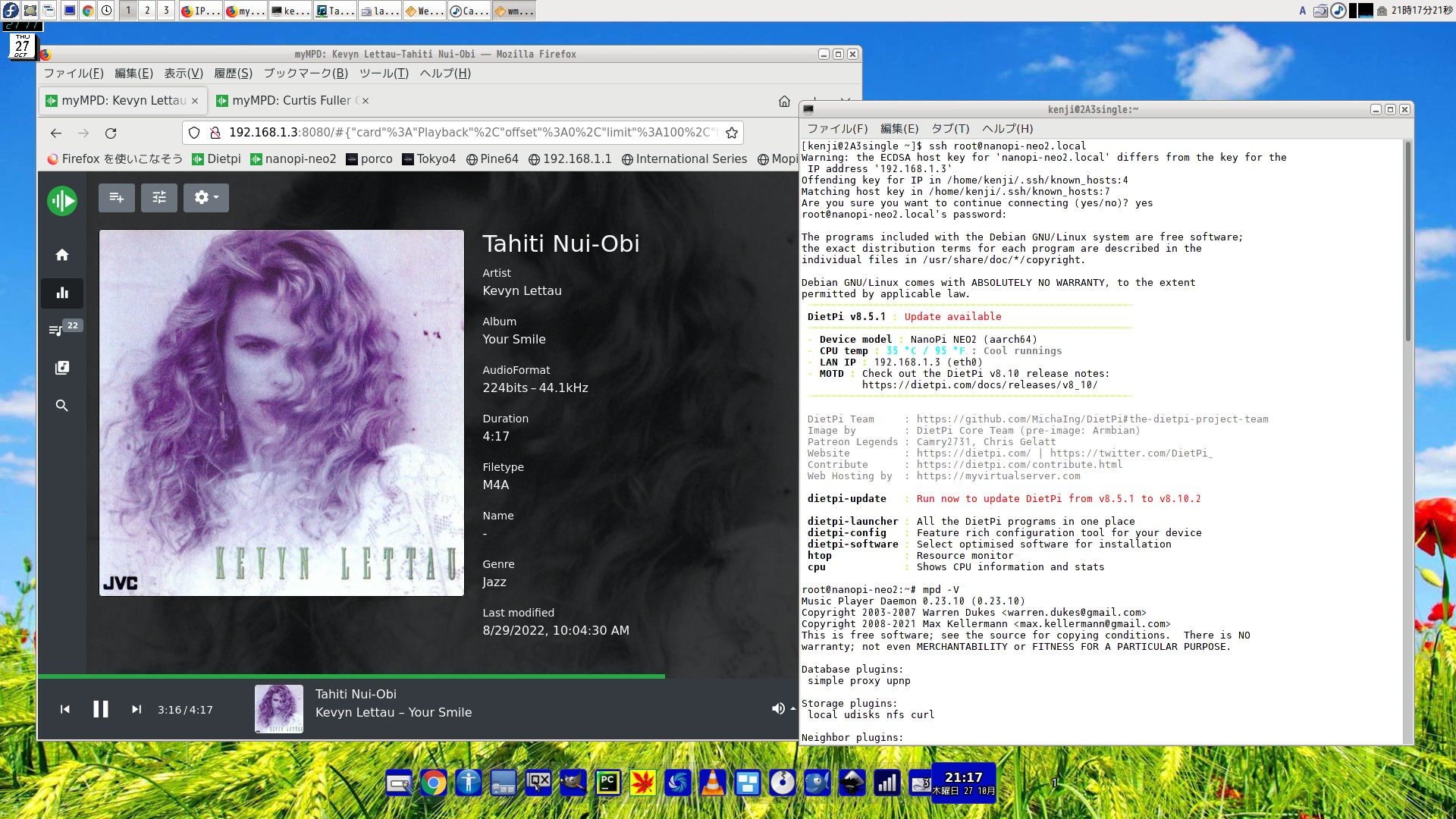Click the add to playlist button
Viewport: 1456px width, 819px height.
click(116, 198)
